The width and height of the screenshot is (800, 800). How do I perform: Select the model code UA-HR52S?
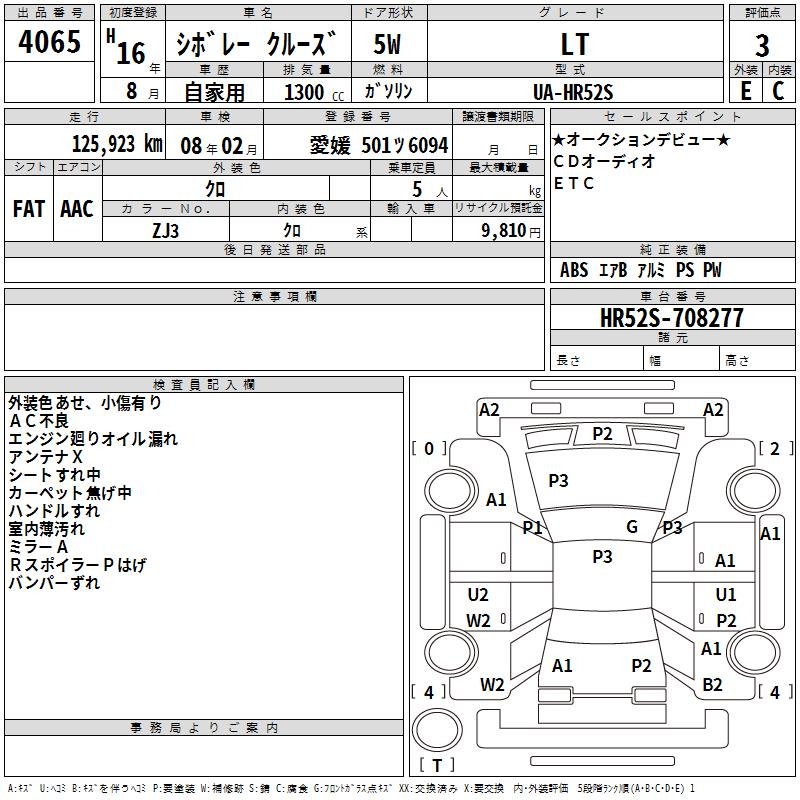[x=573, y=92]
